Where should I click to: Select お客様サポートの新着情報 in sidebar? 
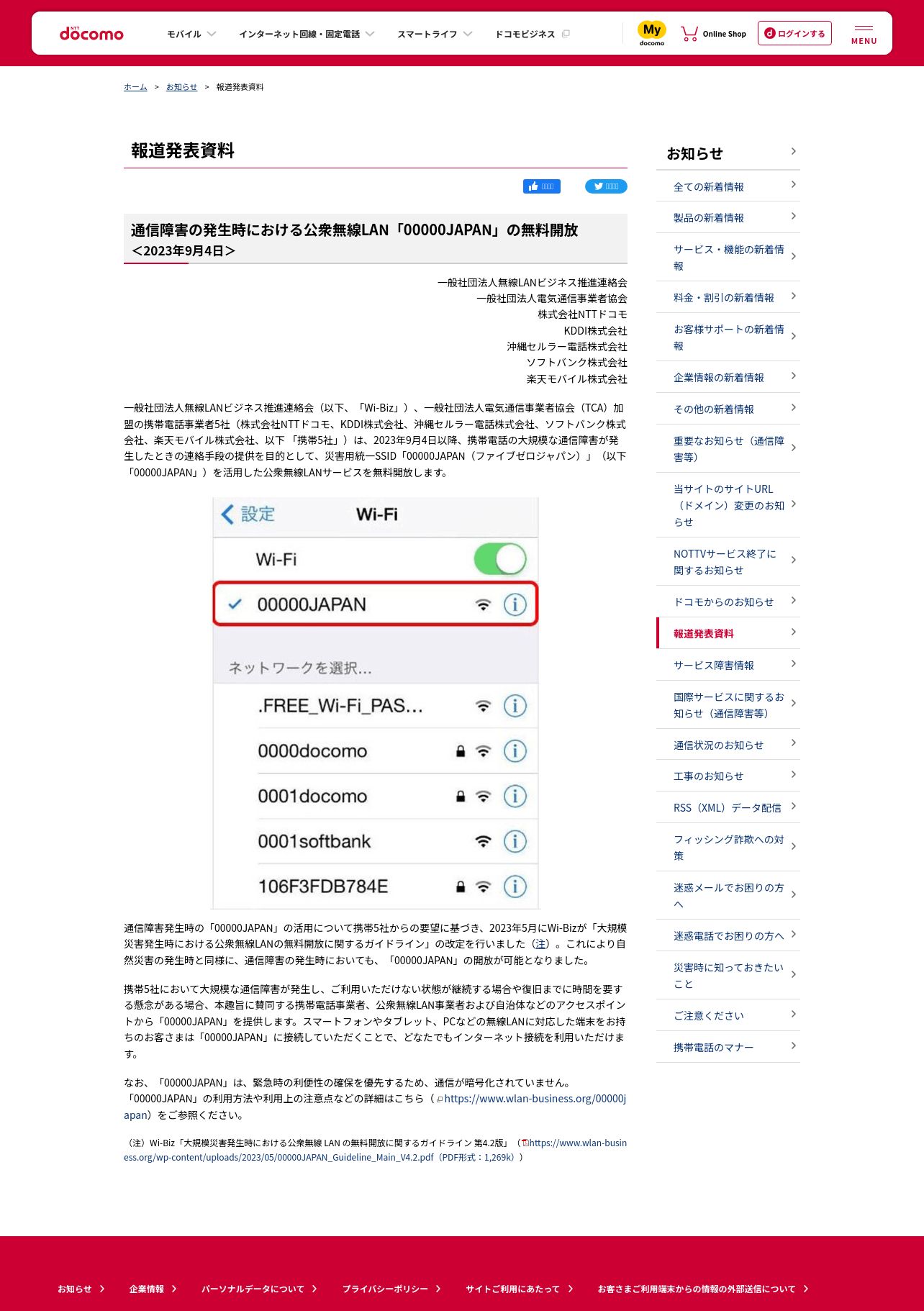click(728, 337)
